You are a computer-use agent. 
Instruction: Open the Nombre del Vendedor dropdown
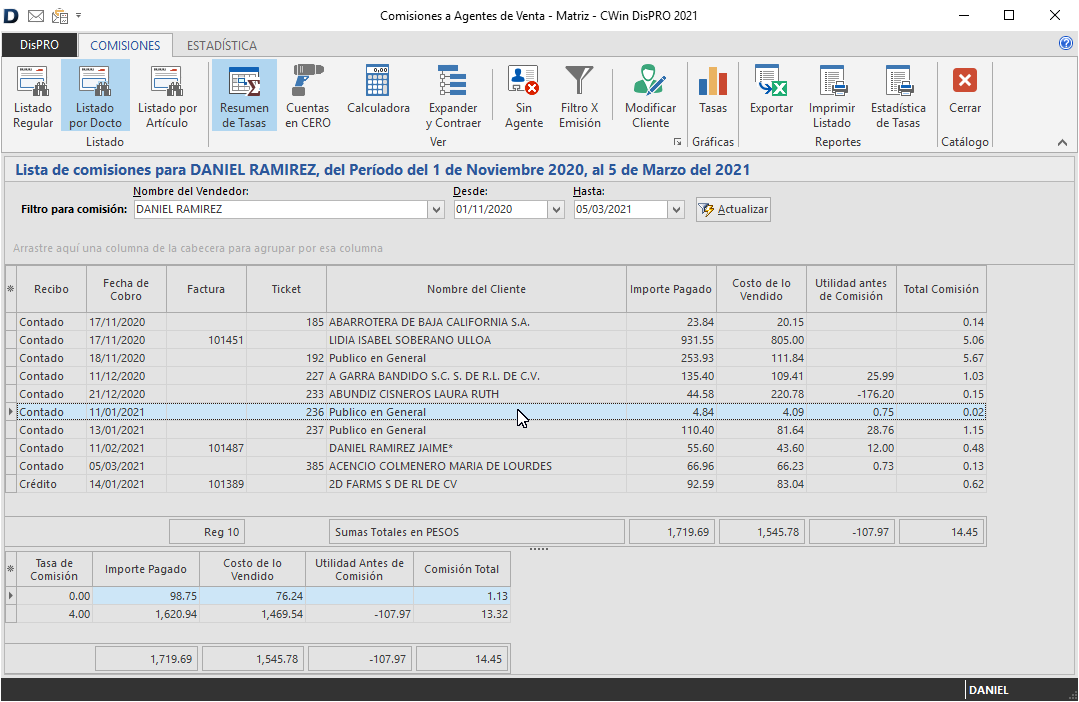pyautogui.click(x=436, y=210)
